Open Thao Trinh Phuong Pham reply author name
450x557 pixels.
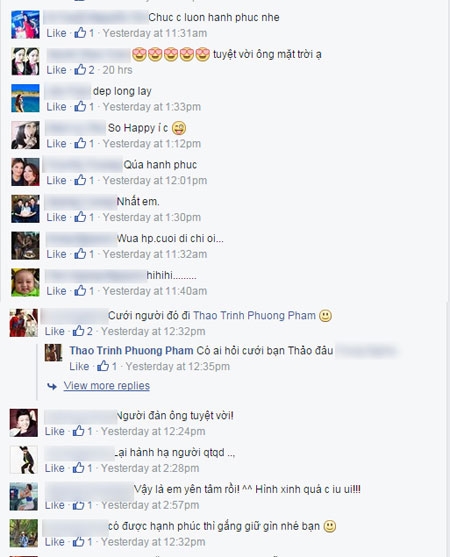131,351
